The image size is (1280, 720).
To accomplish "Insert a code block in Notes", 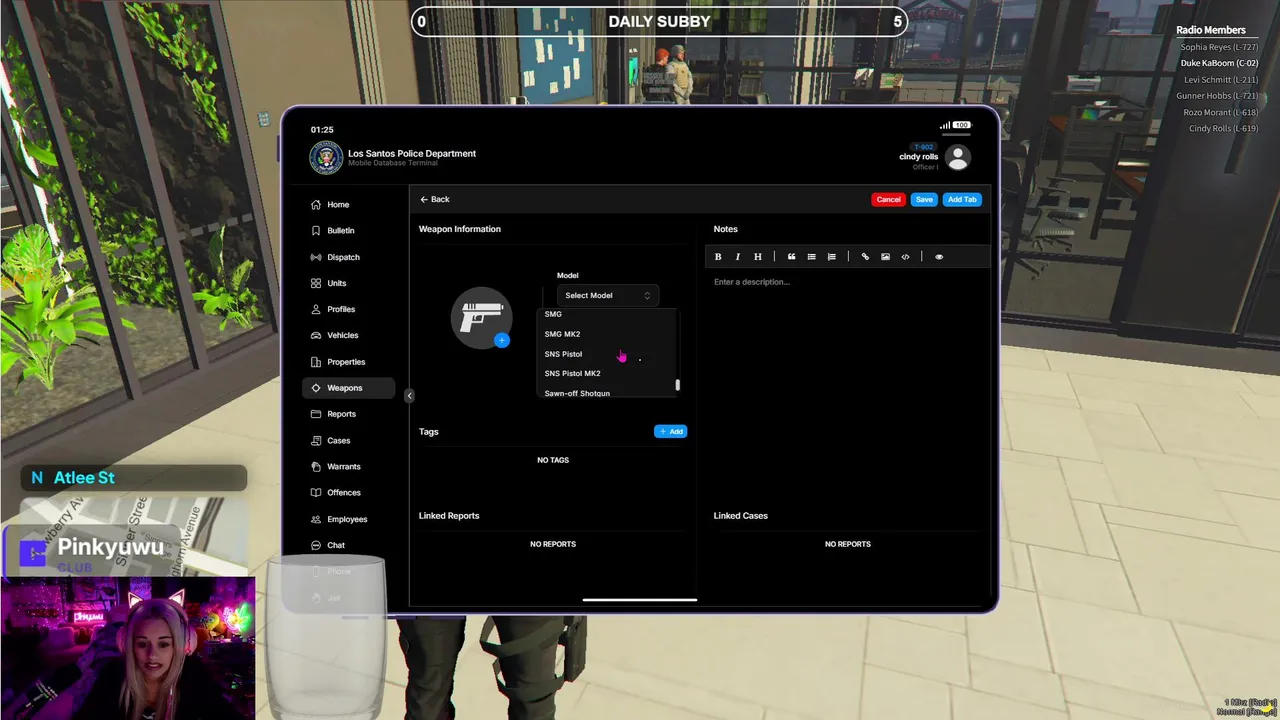I will (x=905, y=257).
